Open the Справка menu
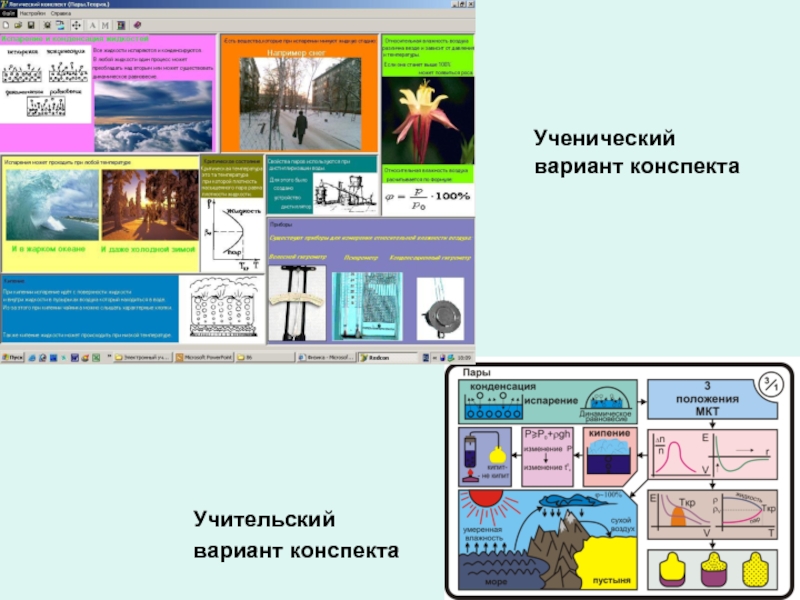Image resolution: width=800 pixels, height=600 pixels. [61, 13]
